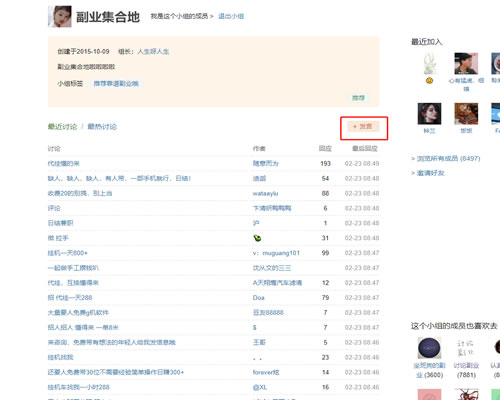Open the discussion titled 评论
This screenshot has height=400, width=500.
(54, 208)
